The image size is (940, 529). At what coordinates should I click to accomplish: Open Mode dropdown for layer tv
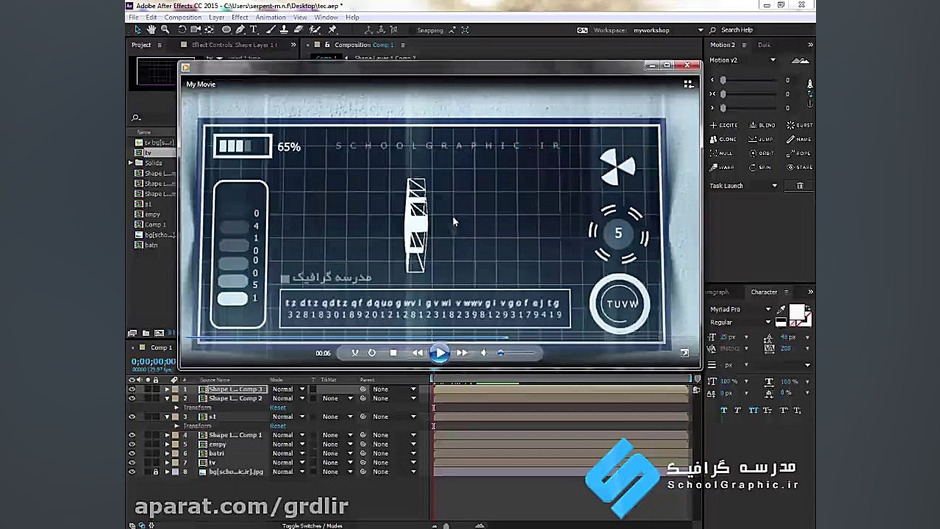288,462
